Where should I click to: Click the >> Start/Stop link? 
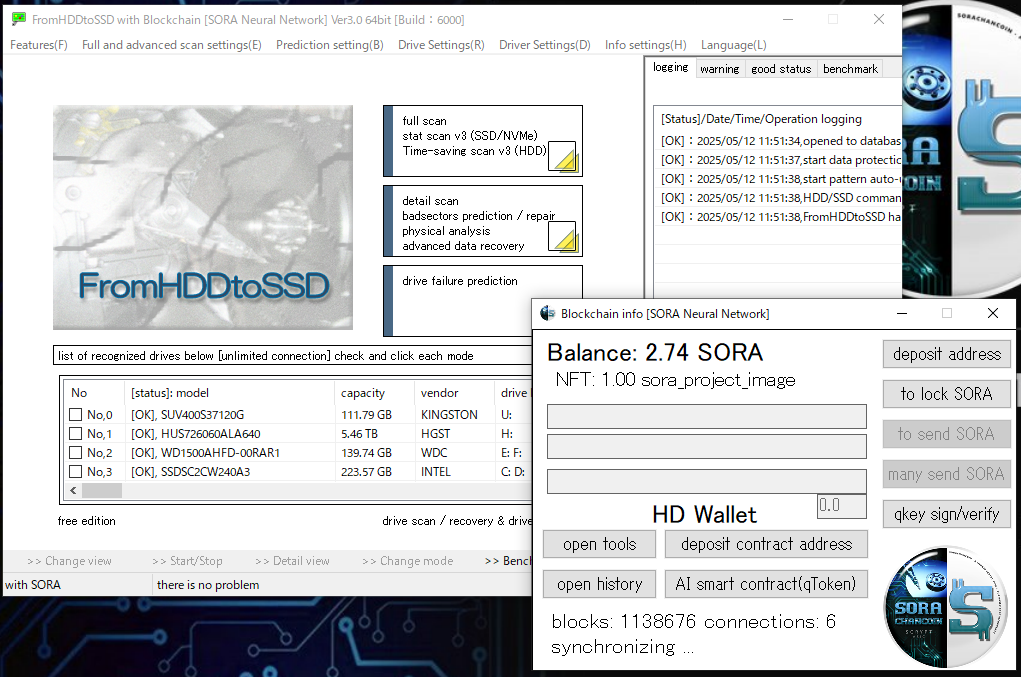(x=188, y=561)
